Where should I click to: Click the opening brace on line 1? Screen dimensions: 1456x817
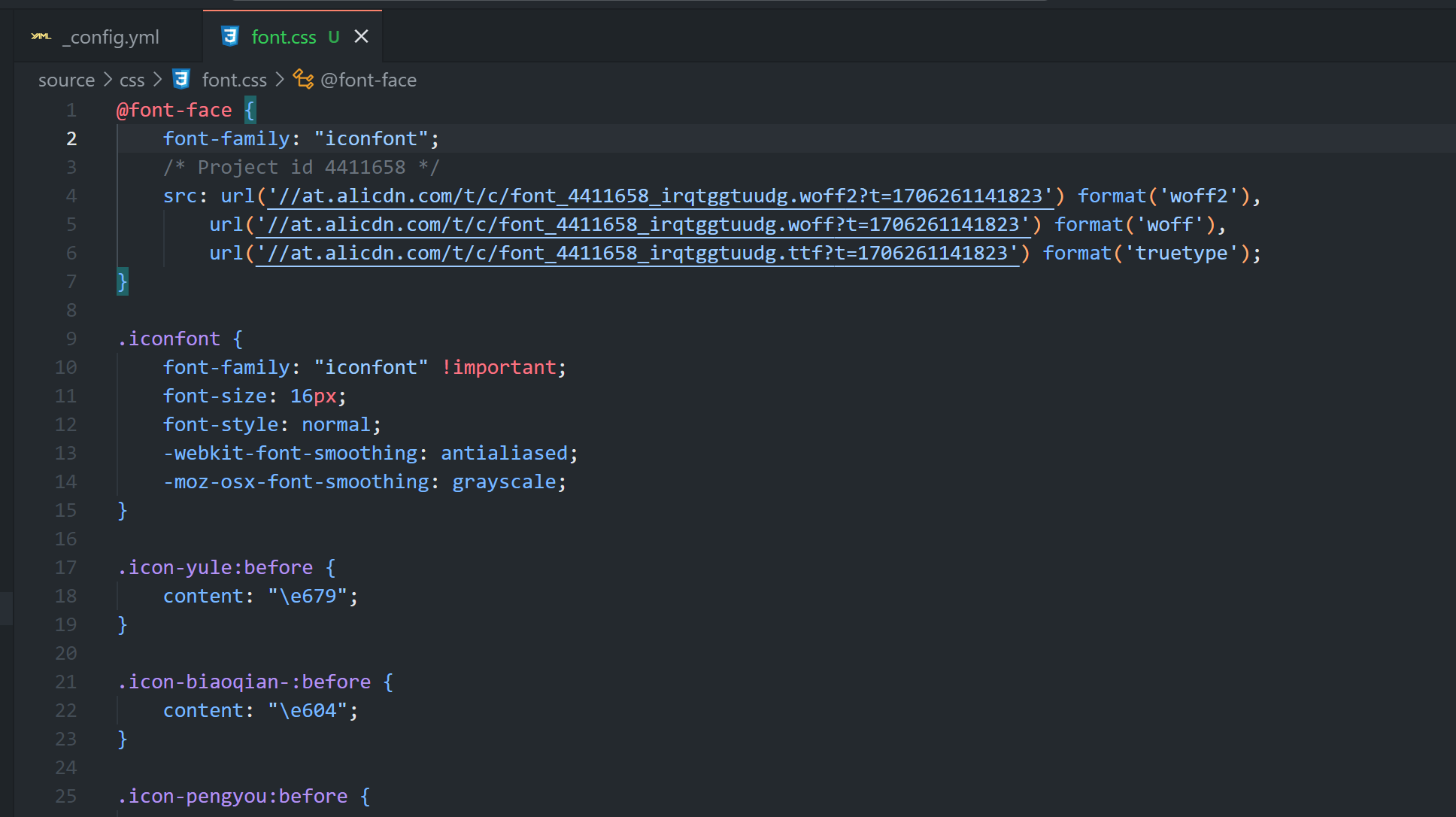click(250, 110)
